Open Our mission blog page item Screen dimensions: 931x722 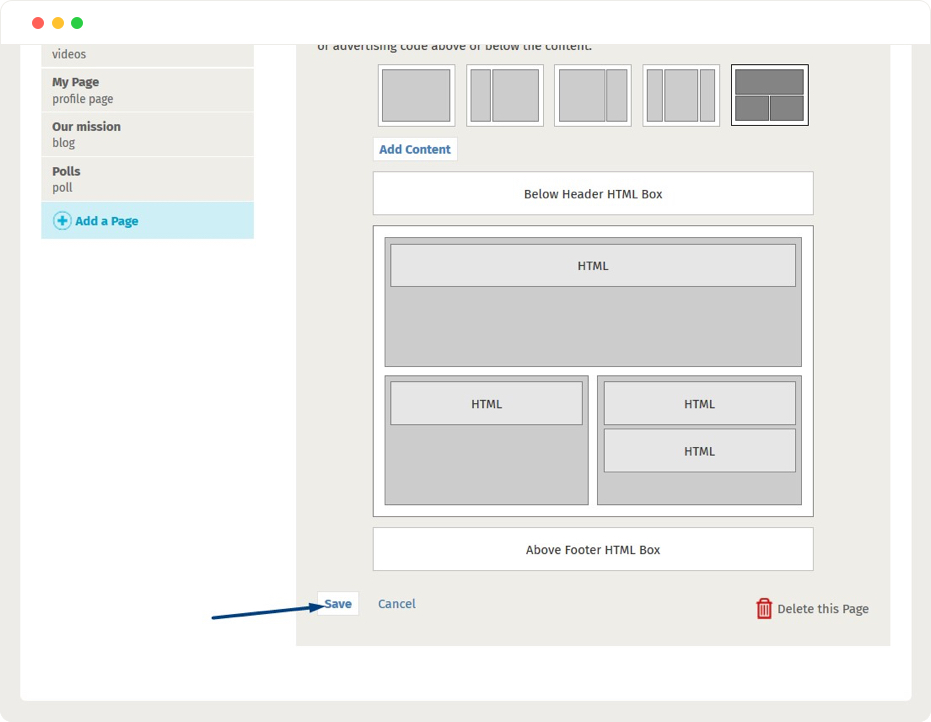pyautogui.click(x=147, y=135)
